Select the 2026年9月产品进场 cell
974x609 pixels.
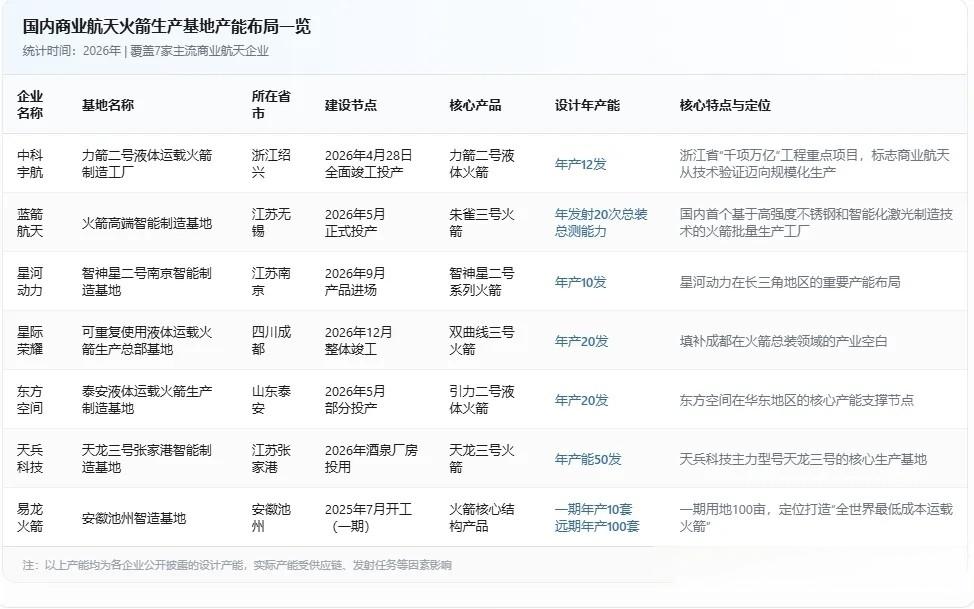(x=355, y=282)
